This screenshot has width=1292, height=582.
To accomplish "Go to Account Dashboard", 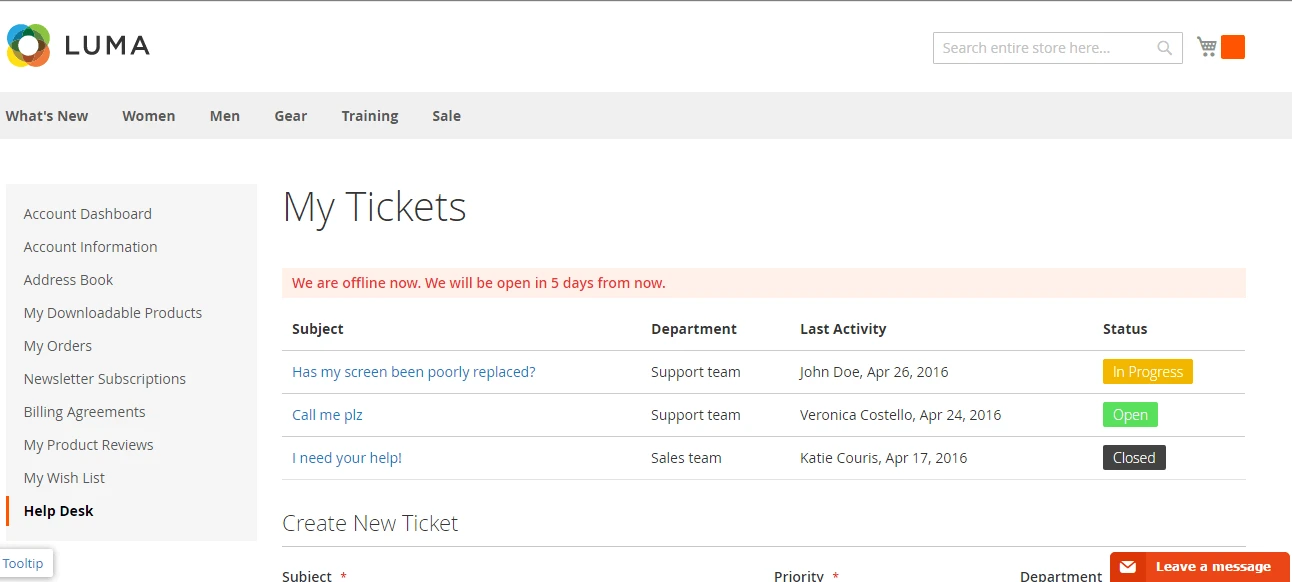I will pos(87,213).
